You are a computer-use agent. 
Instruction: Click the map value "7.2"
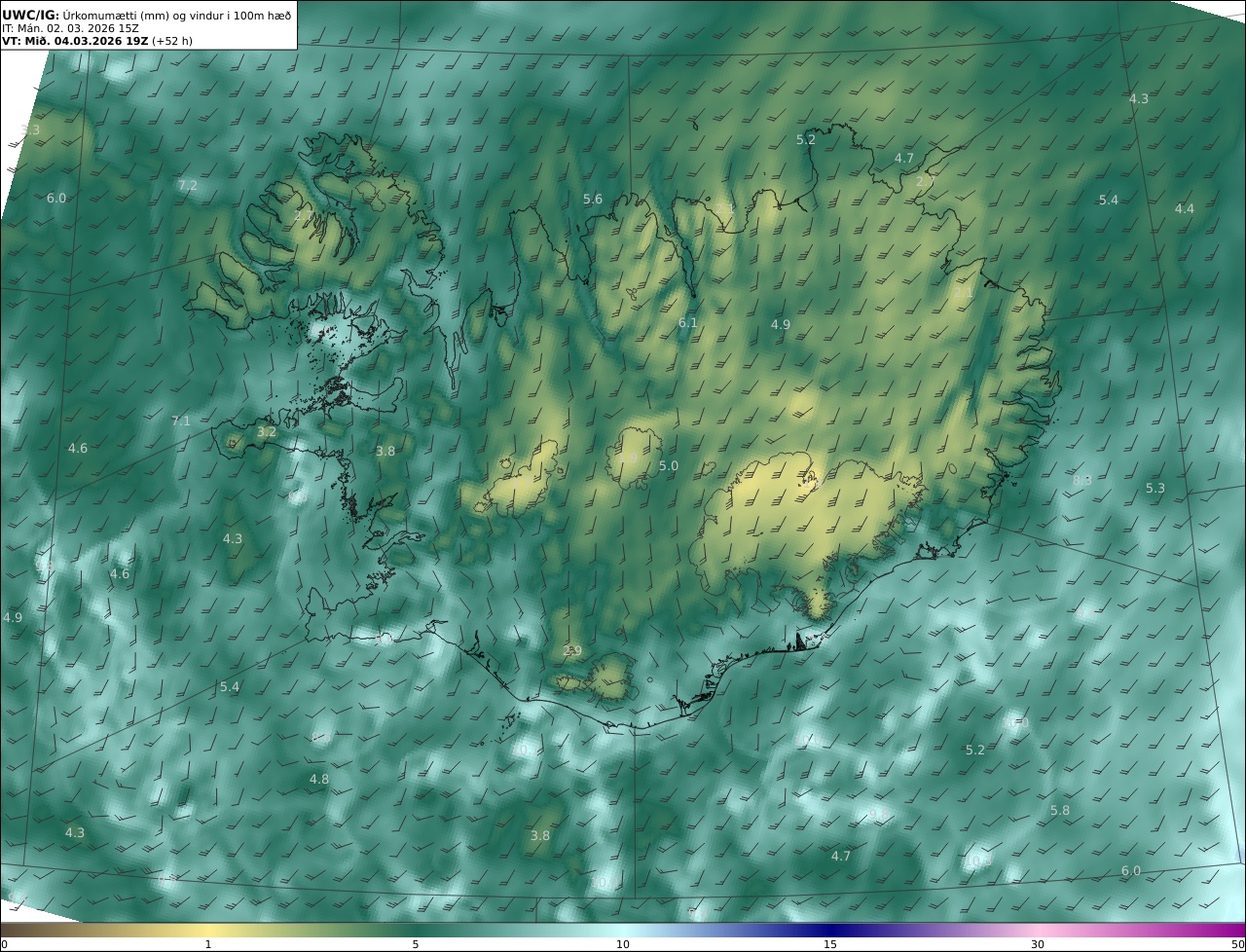[x=188, y=185]
